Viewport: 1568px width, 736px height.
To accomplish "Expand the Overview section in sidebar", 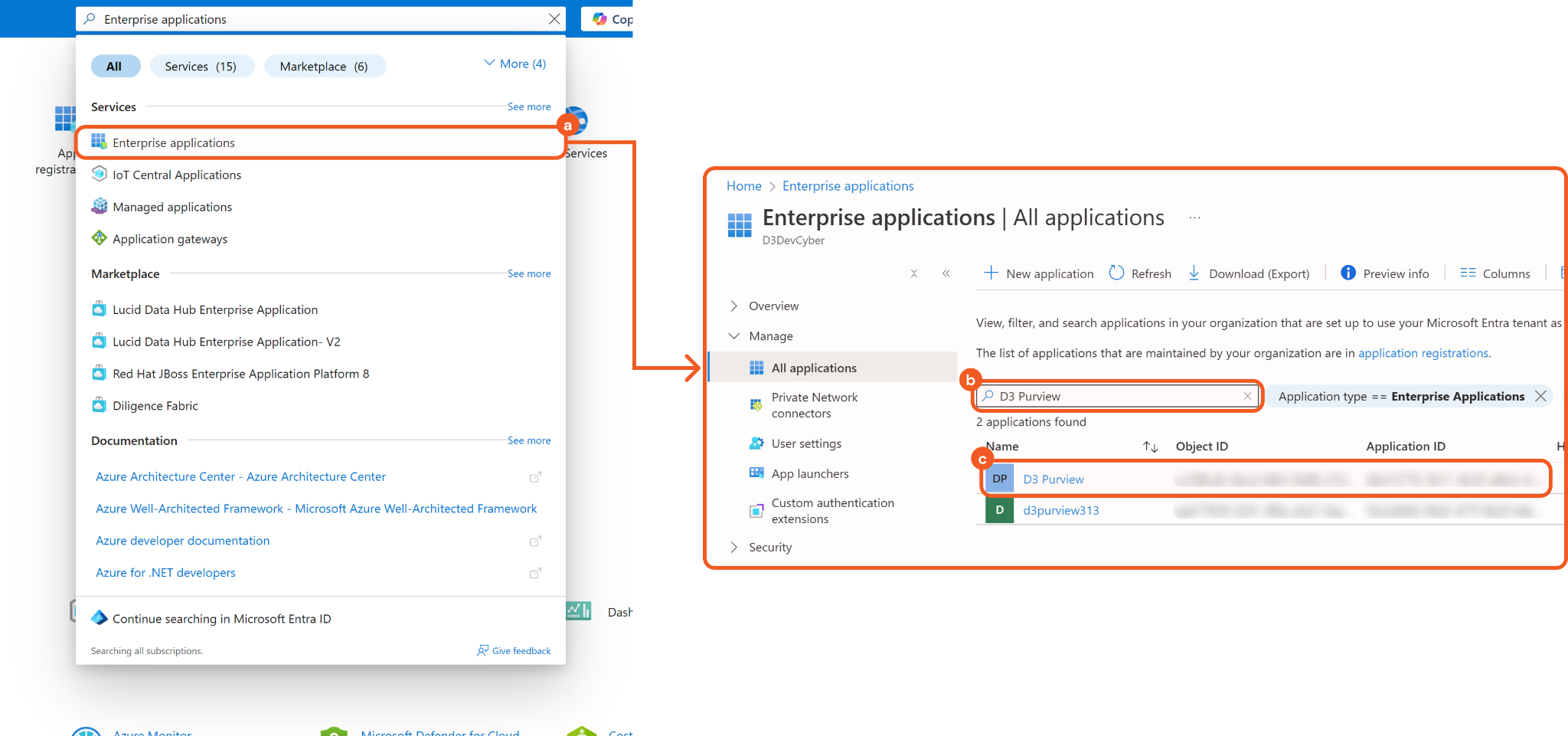I will (733, 306).
